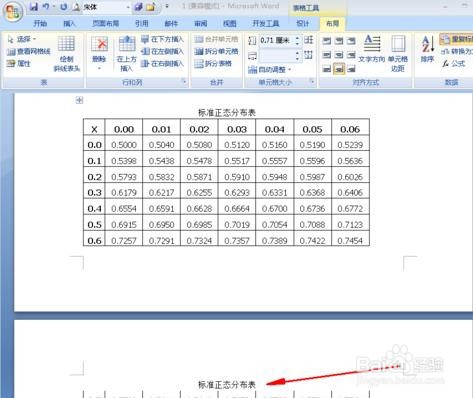
Task: Click 在右侧插入 (Insert Right)
Action: (x=162, y=63)
